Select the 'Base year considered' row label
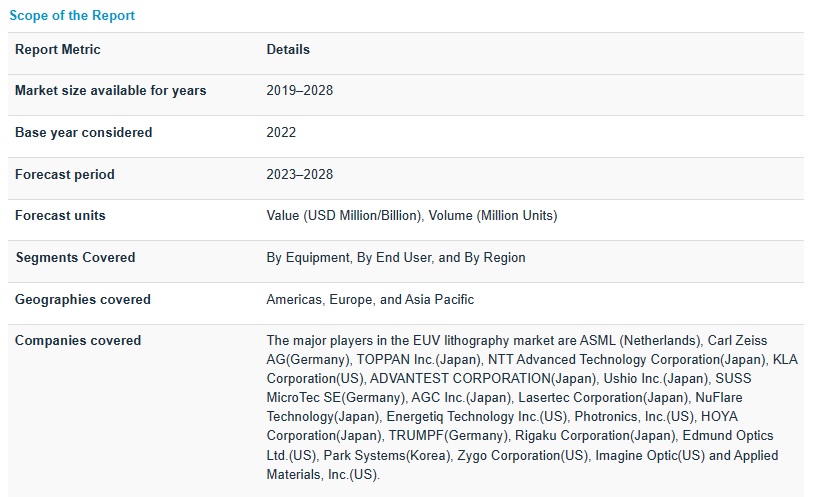Viewport: 813px width, 497px height. [83, 133]
